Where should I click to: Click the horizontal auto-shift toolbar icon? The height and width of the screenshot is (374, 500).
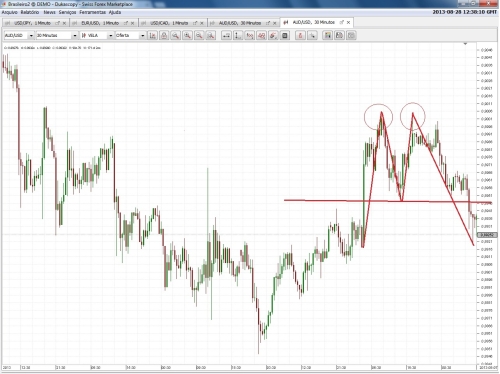pos(226,35)
